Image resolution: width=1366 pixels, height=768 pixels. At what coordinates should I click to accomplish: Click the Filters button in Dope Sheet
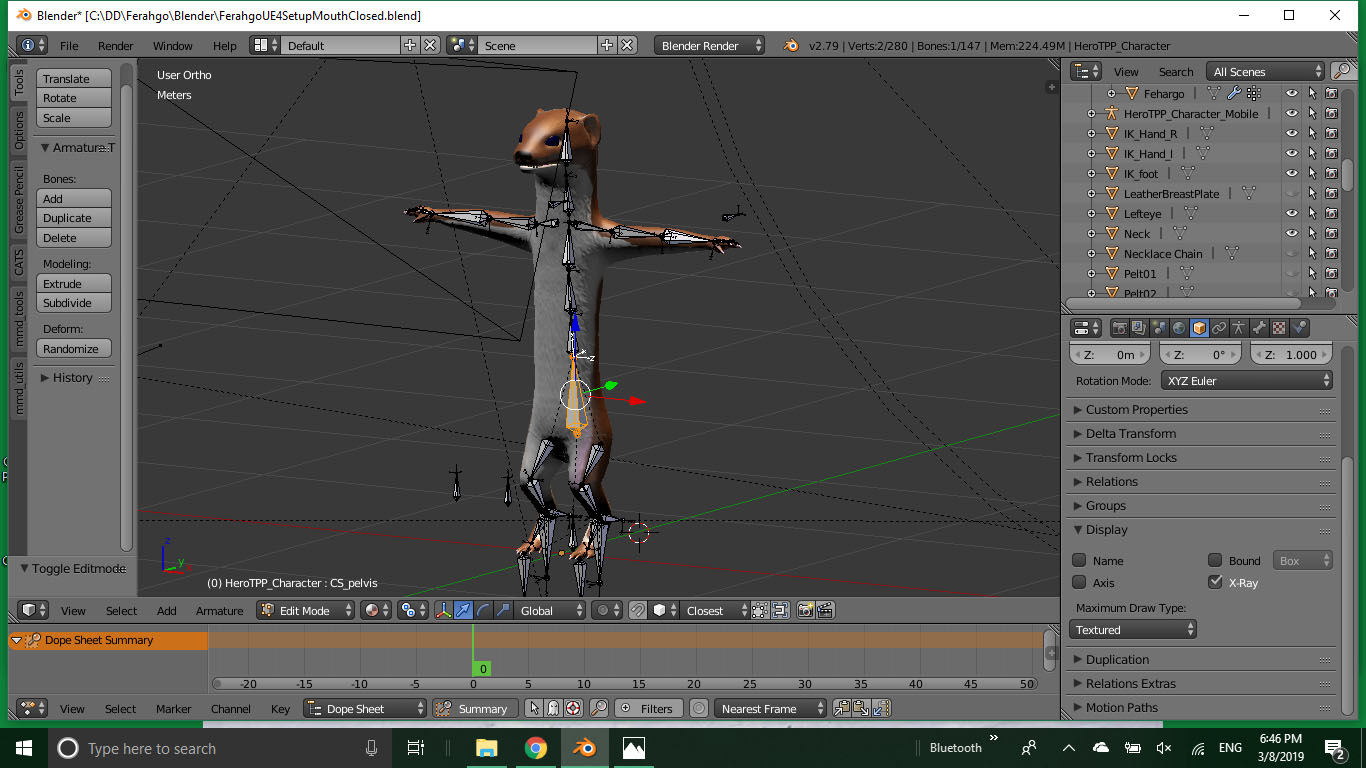pos(648,708)
